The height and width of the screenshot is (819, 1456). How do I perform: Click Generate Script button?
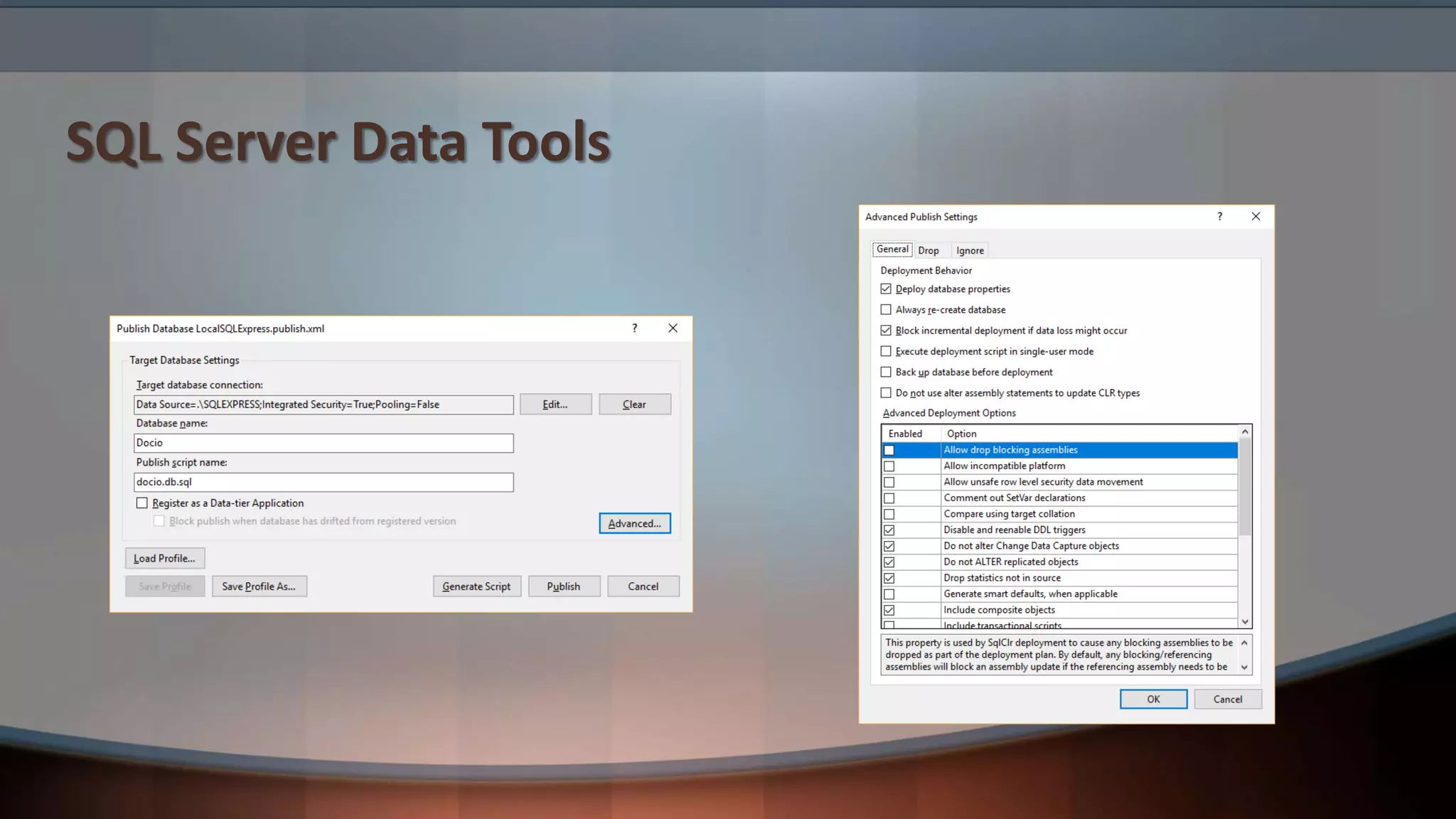[x=476, y=586]
